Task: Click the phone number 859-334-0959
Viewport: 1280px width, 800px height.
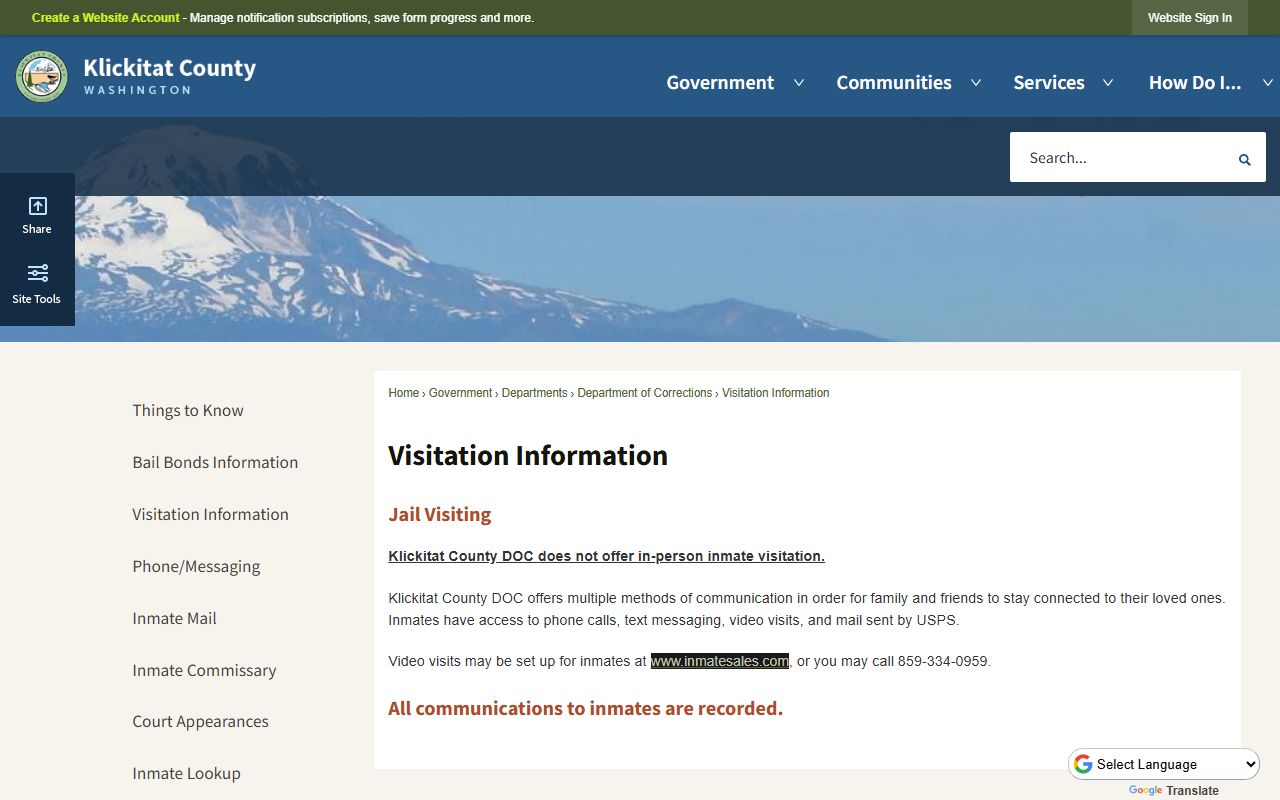Action: 942,661
